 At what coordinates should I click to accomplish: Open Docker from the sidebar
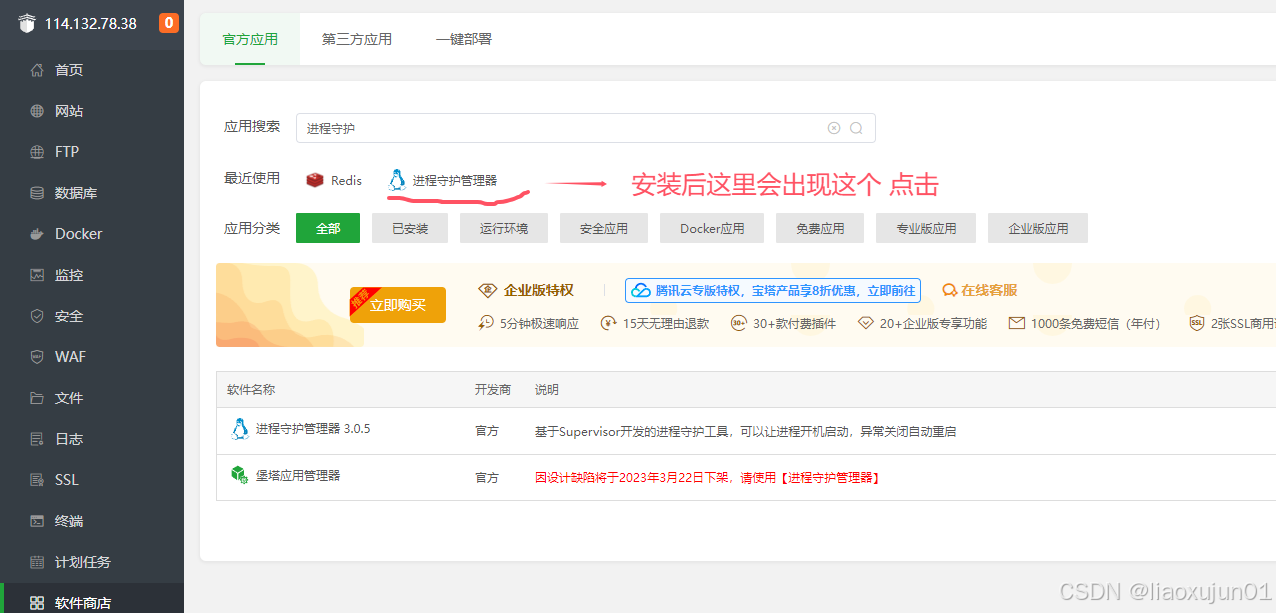coord(78,234)
